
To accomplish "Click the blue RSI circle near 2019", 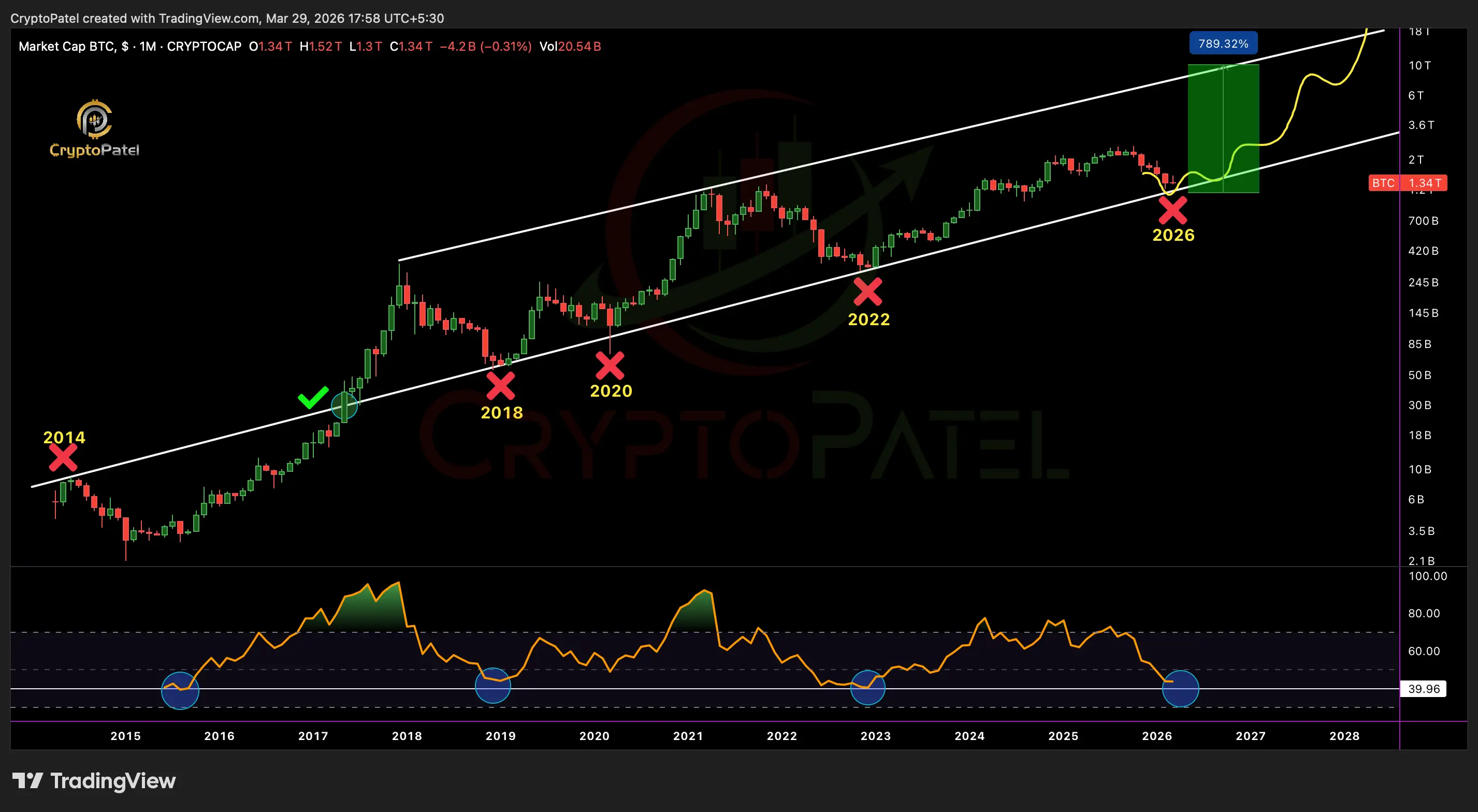I will [x=493, y=685].
